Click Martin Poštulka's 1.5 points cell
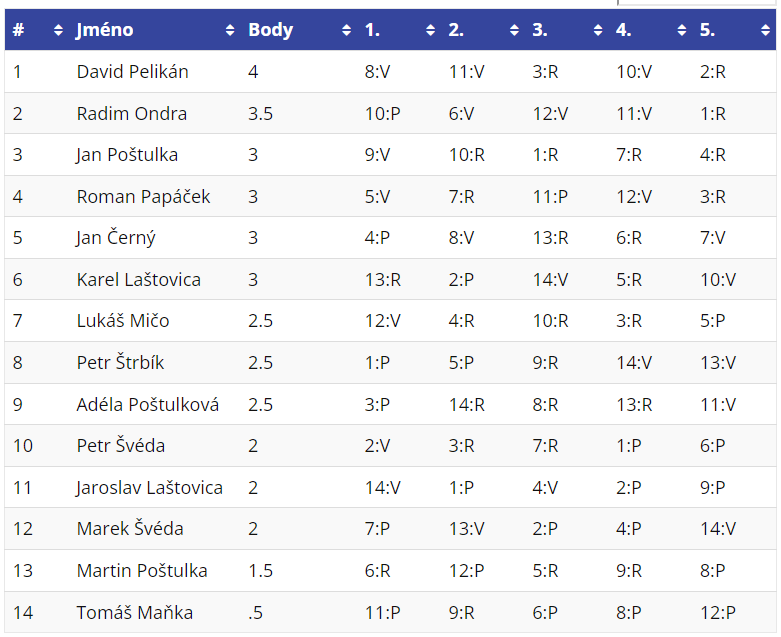The height and width of the screenshot is (637, 781). point(260,571)
